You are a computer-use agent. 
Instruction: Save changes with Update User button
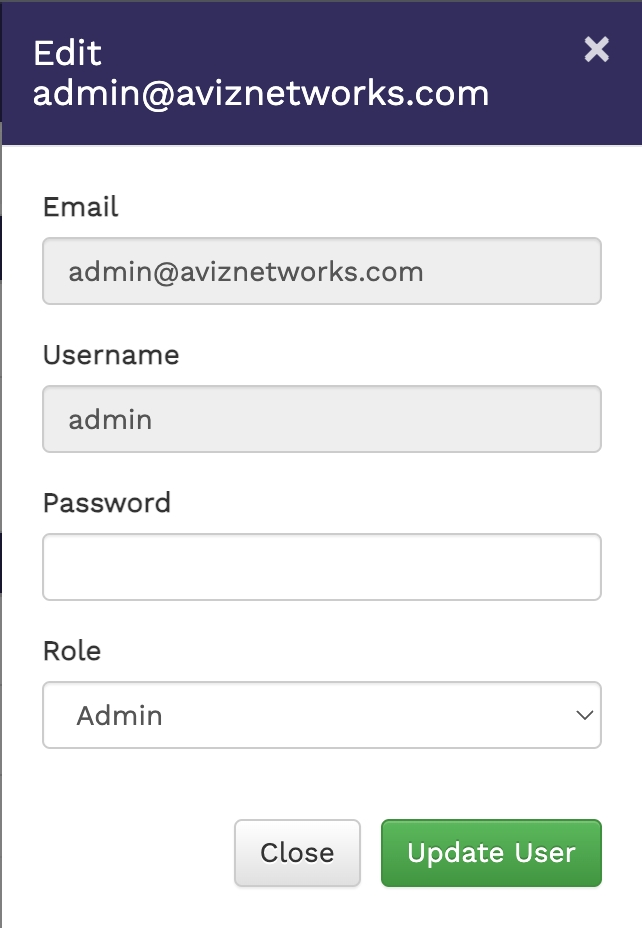click(x=491, y=853)
